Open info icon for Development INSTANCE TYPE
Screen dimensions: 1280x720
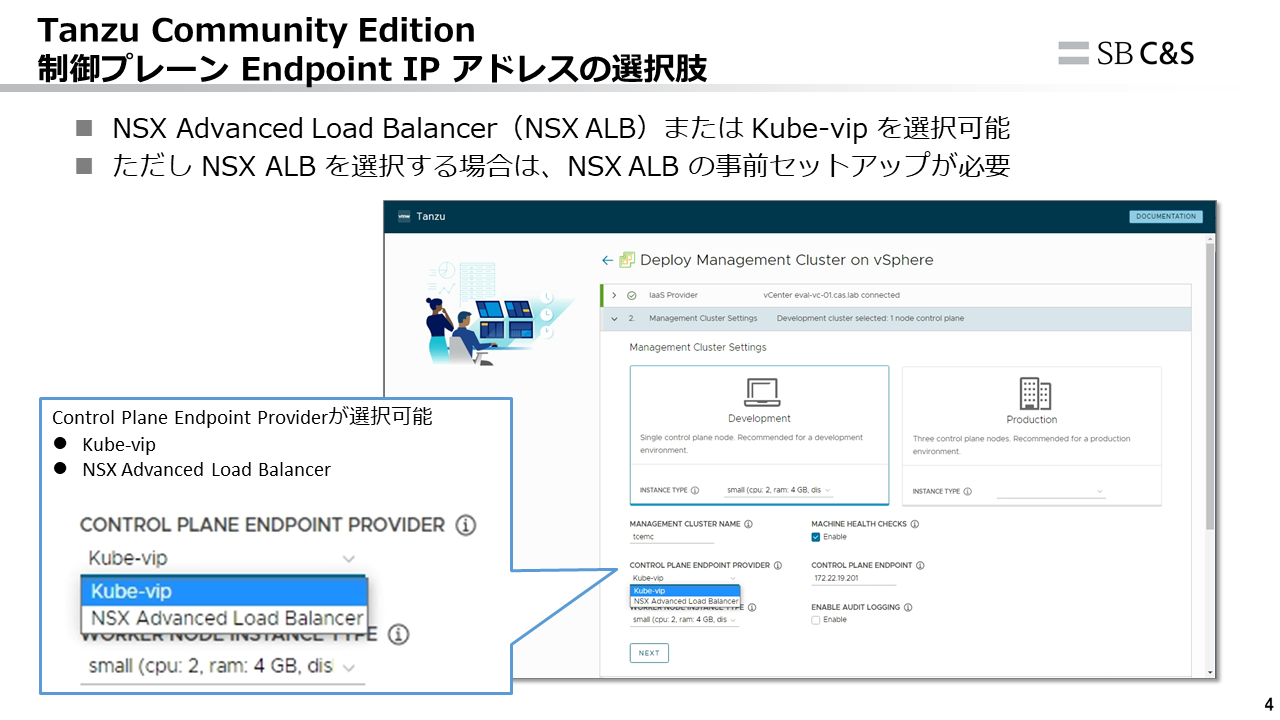click(x=695, y=491)
